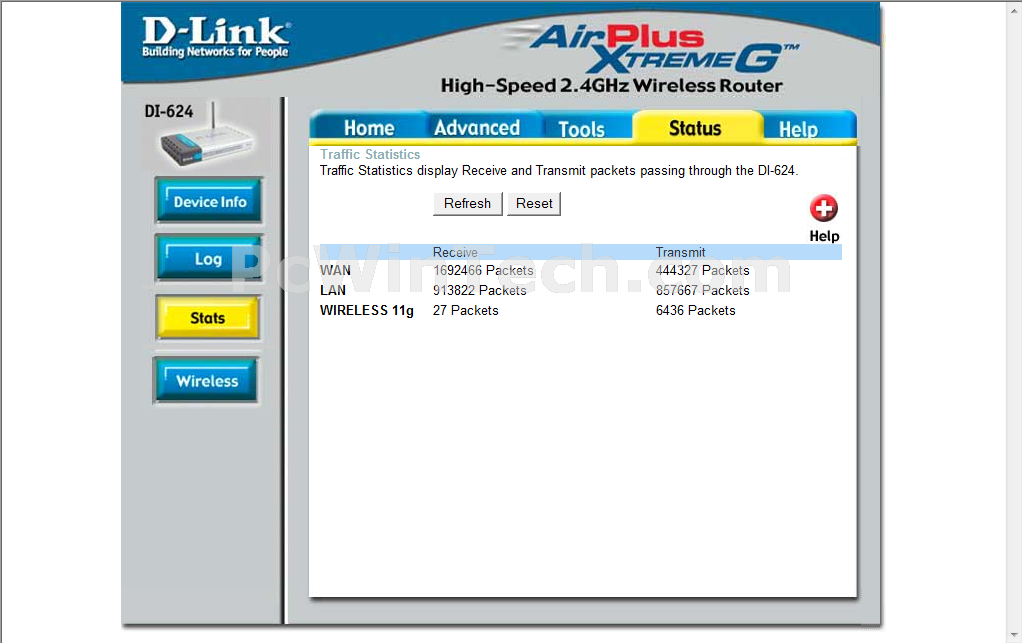
Task: Click wireless transmit value 6436 Packets
Action: 695,311
